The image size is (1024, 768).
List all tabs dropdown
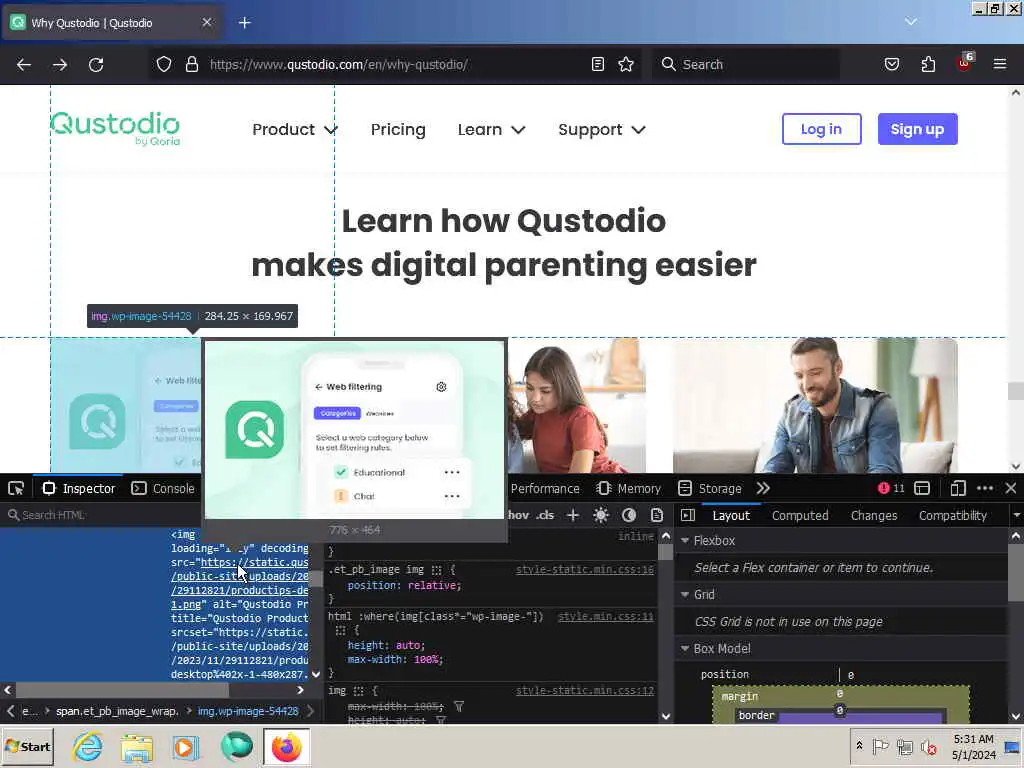(x=911, y=22)
